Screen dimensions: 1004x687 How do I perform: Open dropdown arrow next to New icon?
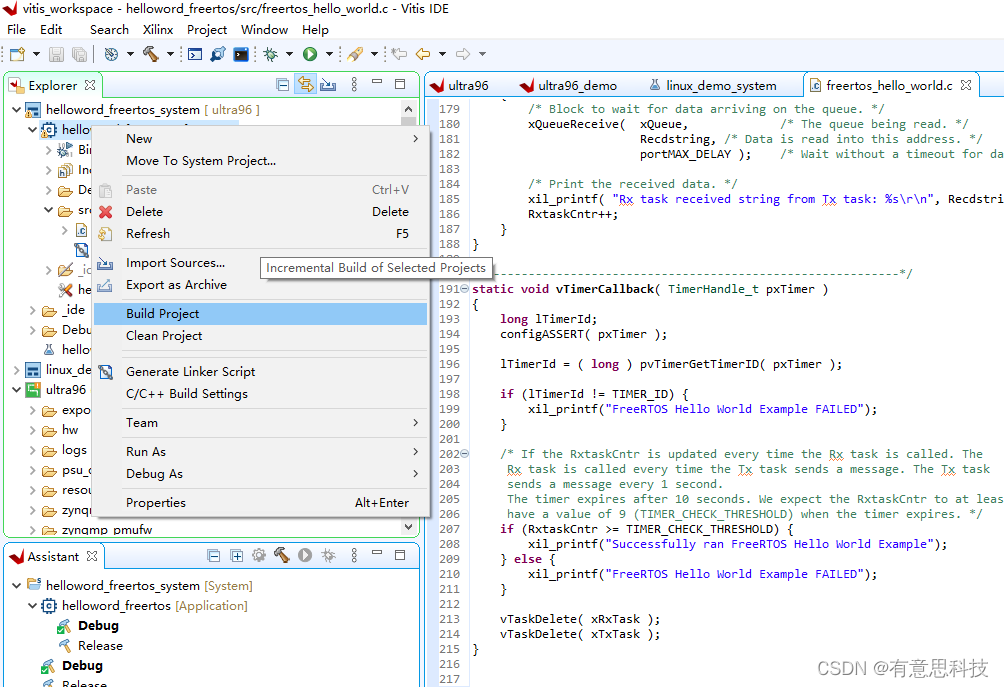(36, 54)
